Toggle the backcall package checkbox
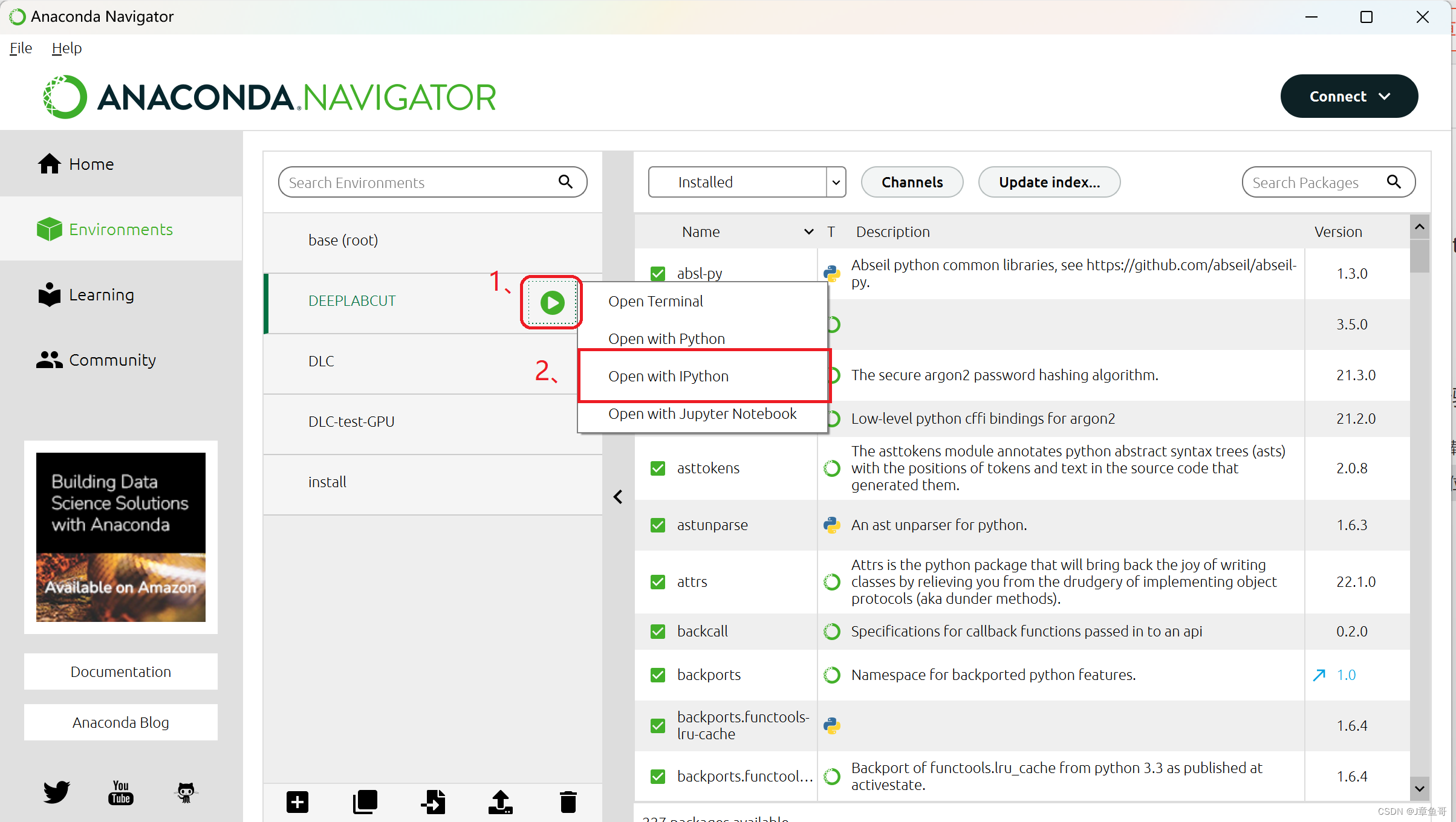The image size is (1456, 822). [x=658, y=632]
